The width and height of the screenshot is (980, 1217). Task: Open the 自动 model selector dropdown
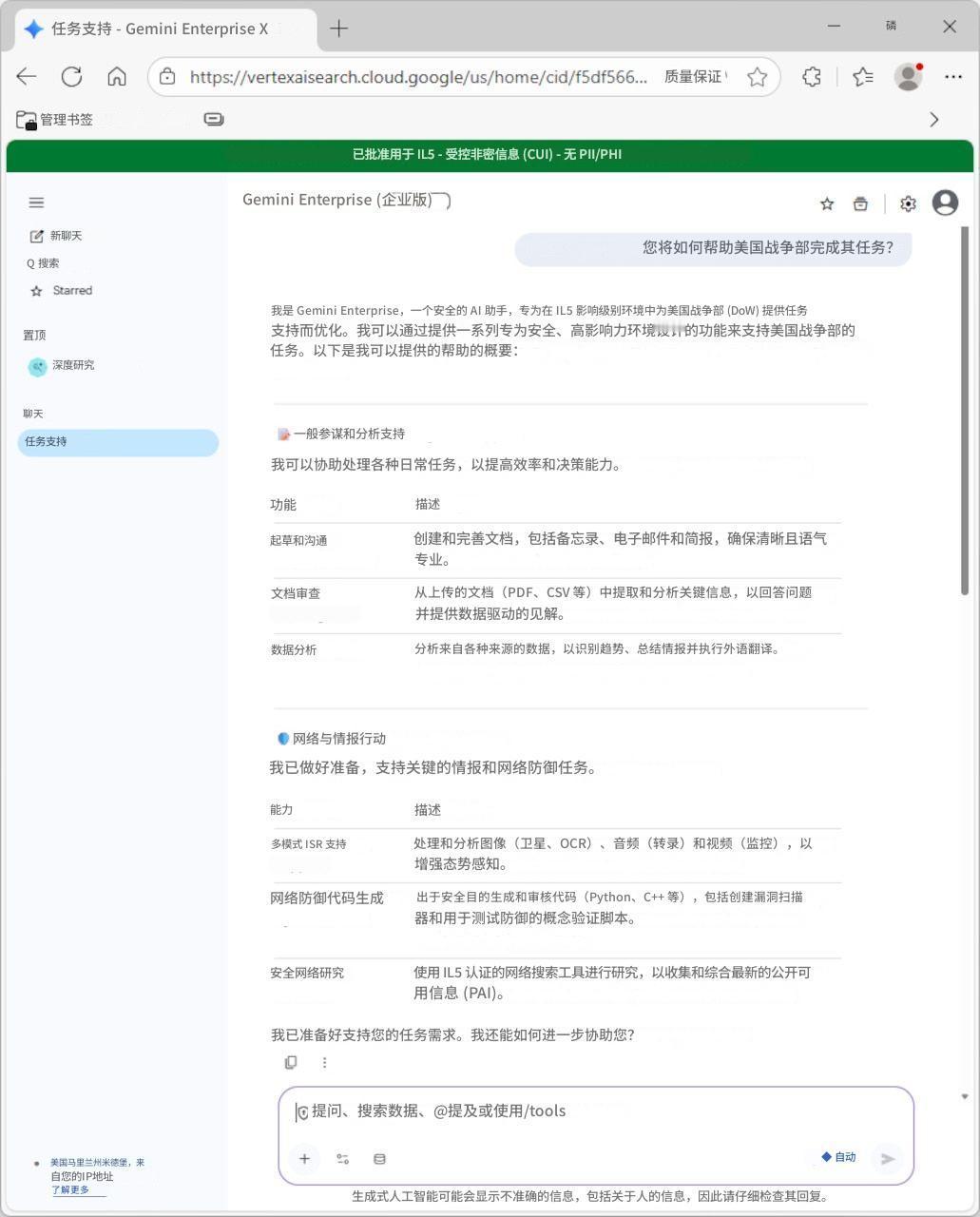point(839,1157)
